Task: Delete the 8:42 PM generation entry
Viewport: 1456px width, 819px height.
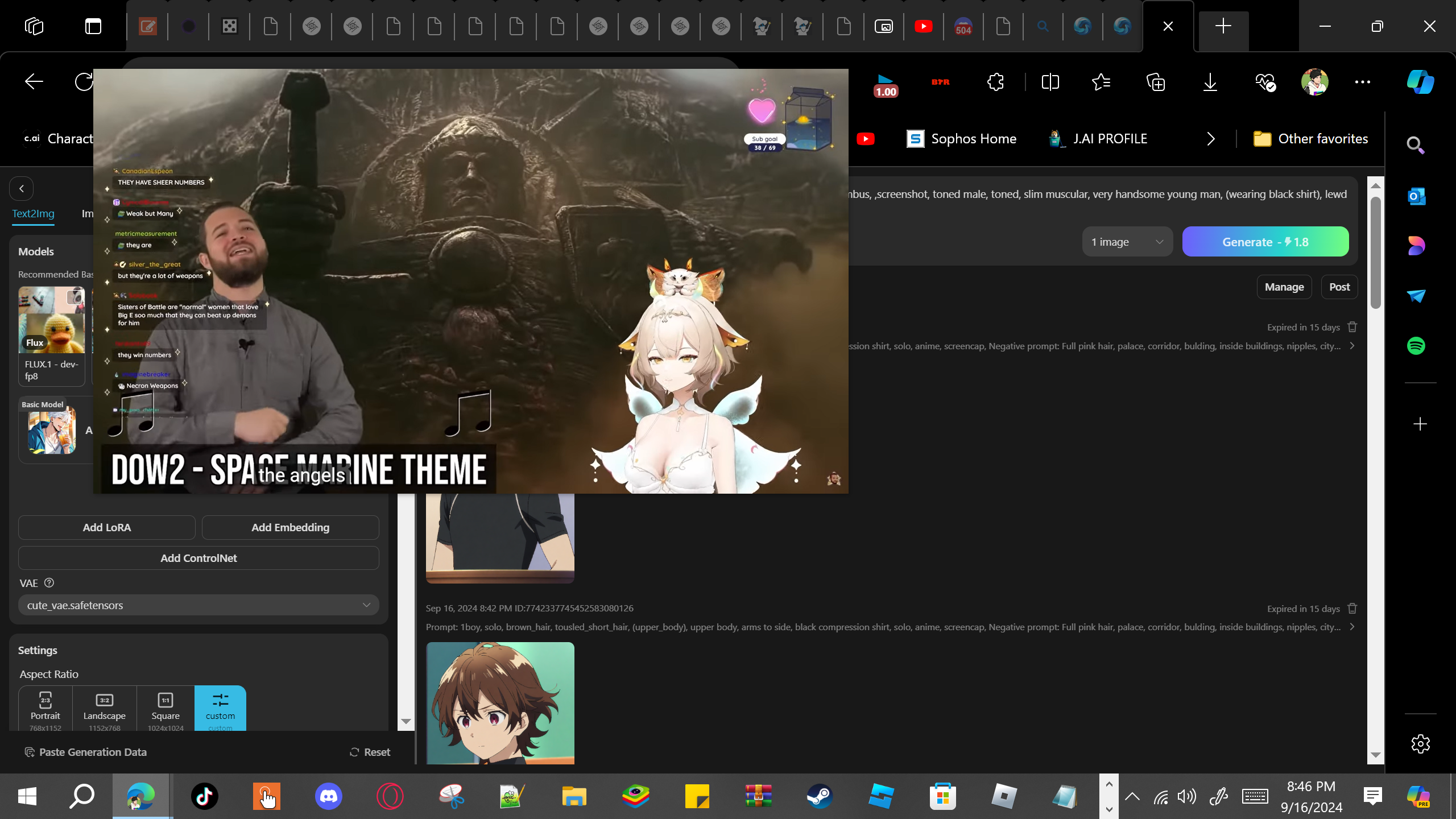Action: (x=1352, y=609)
